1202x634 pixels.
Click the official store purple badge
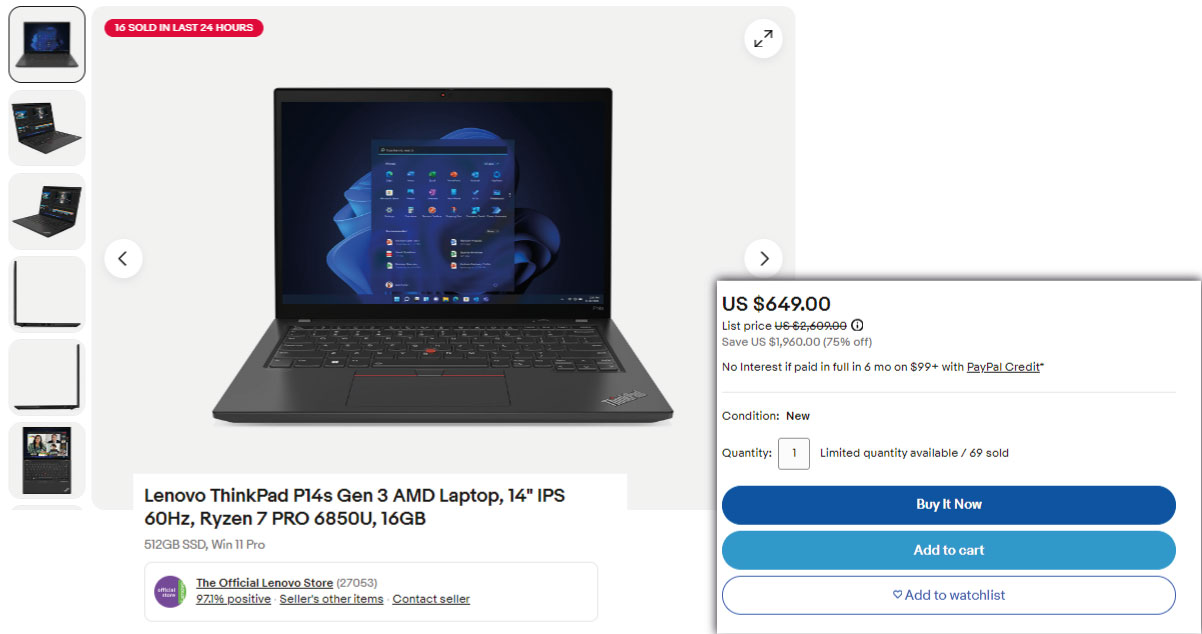coord(170,591)
